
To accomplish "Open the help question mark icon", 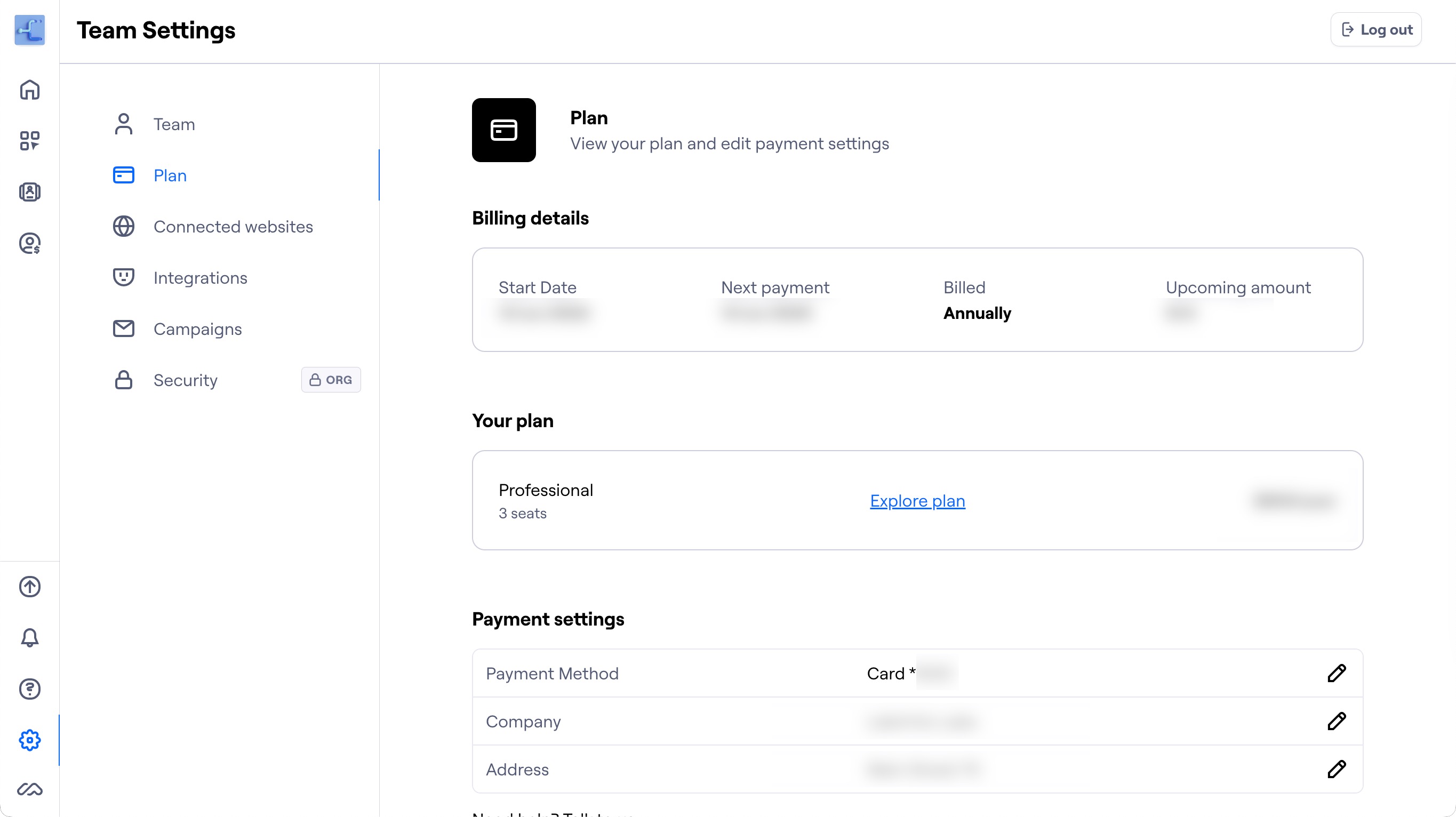I will click(29, 688).
